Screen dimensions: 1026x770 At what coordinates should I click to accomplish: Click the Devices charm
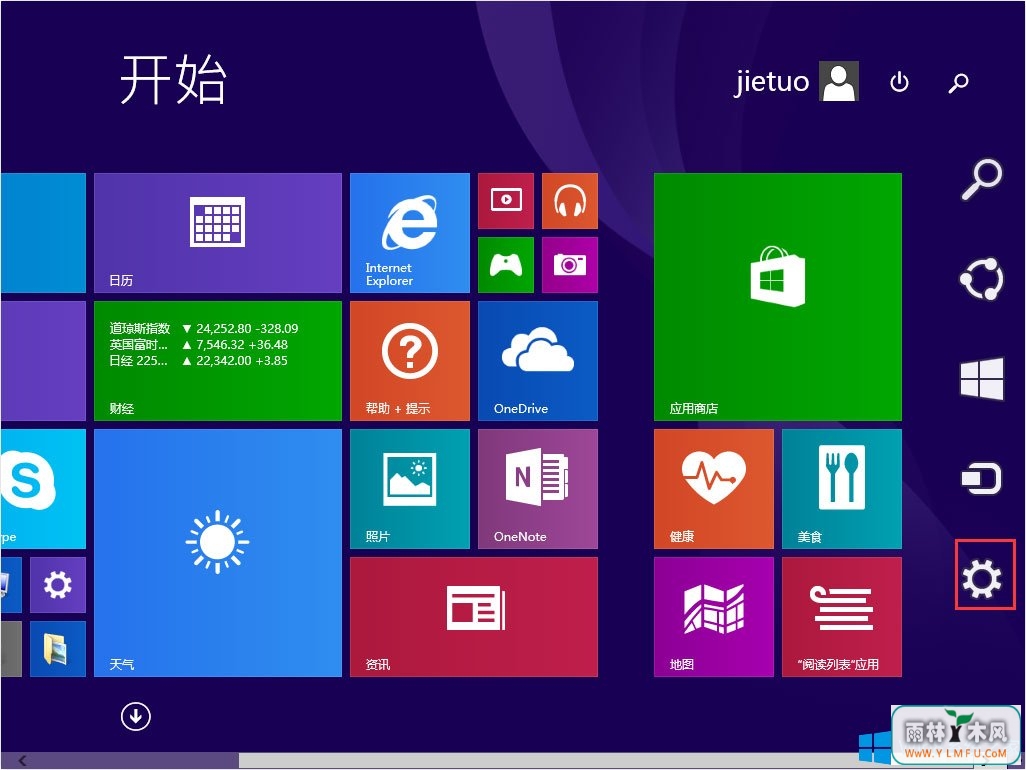pyautogui.click(x=982, y=478)
